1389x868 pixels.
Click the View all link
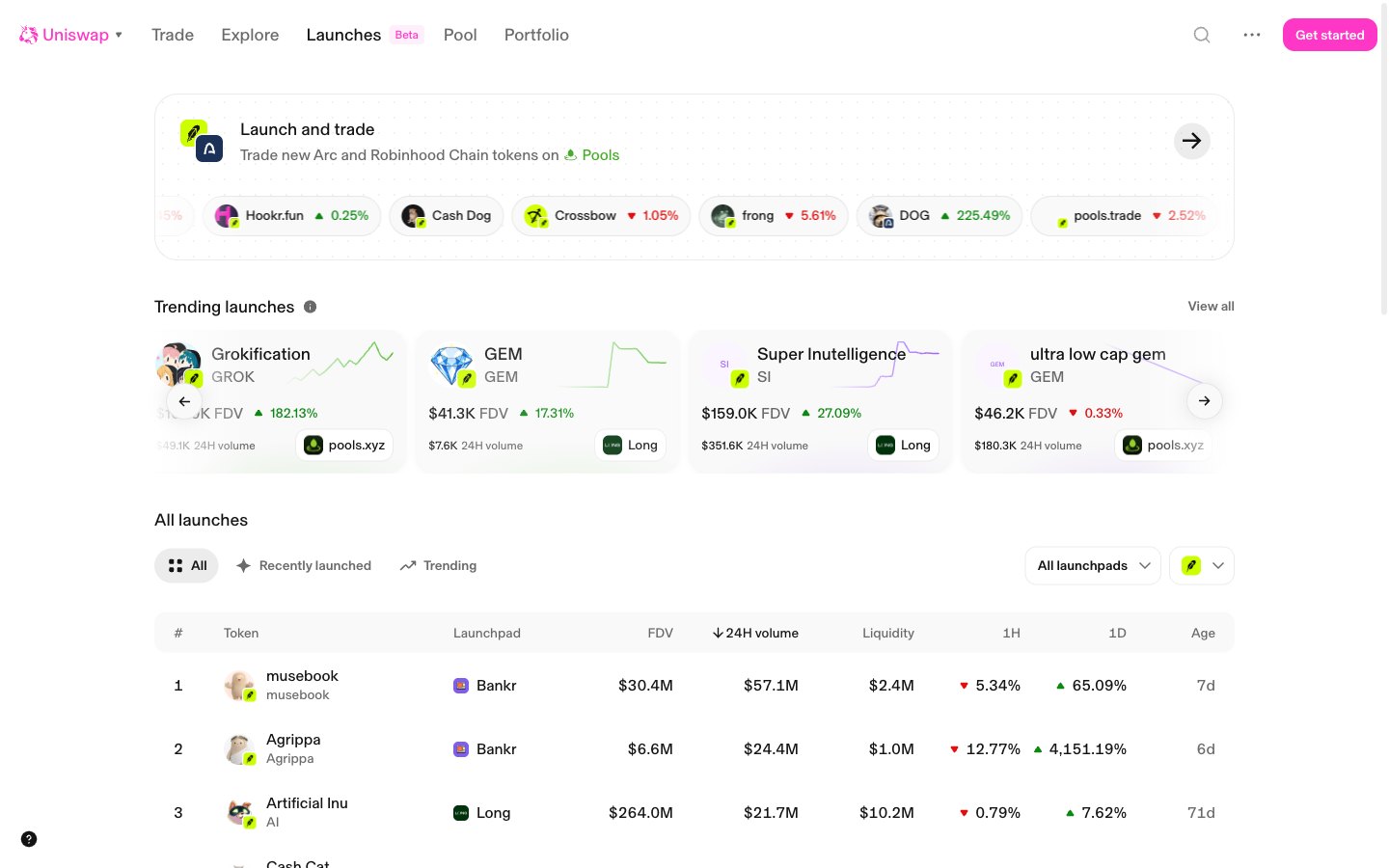[1211, 306]
